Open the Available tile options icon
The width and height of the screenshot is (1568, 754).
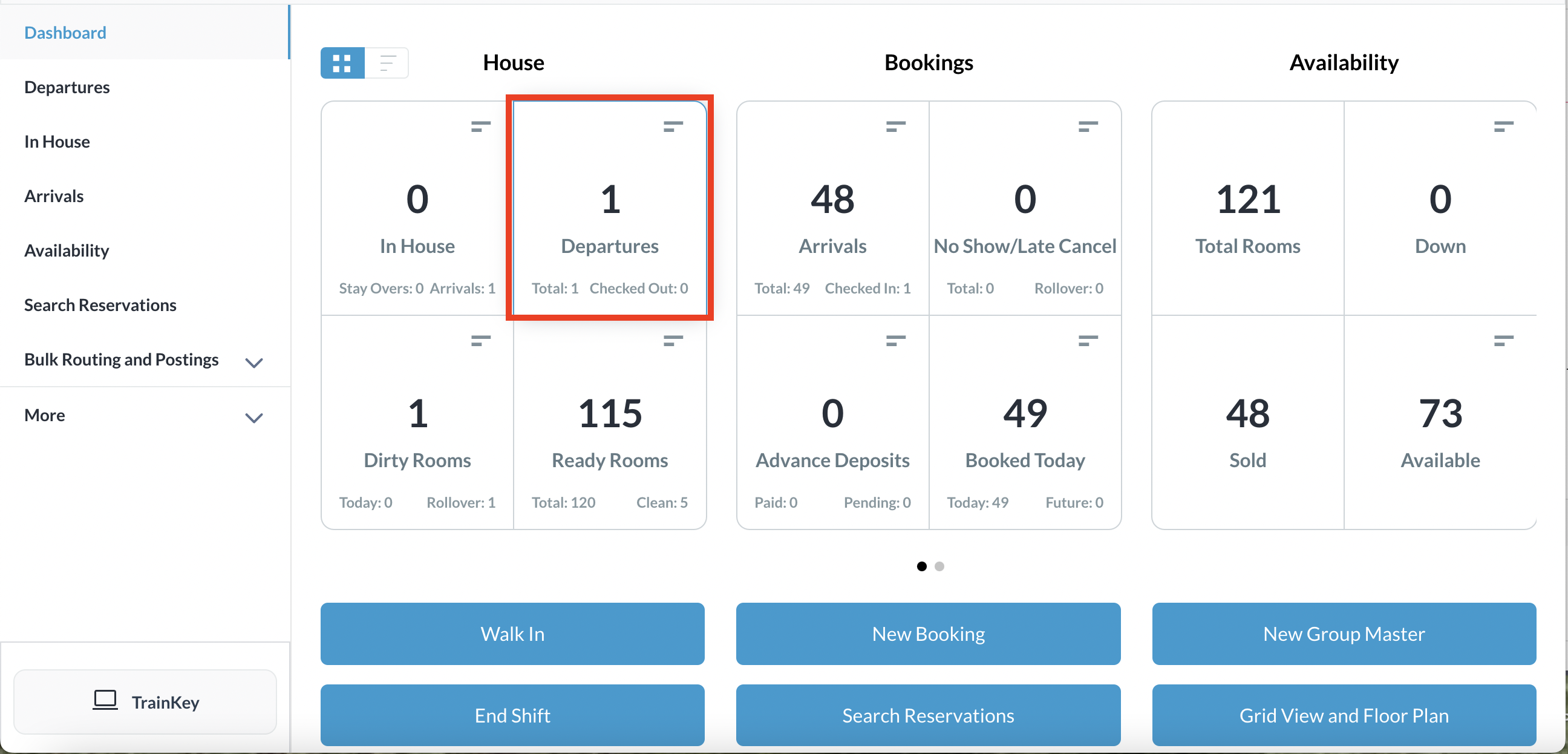1503,341
